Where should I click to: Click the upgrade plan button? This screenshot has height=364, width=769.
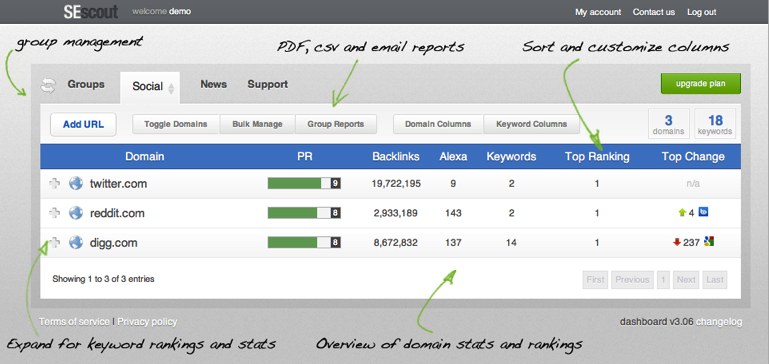click(701, 83)
